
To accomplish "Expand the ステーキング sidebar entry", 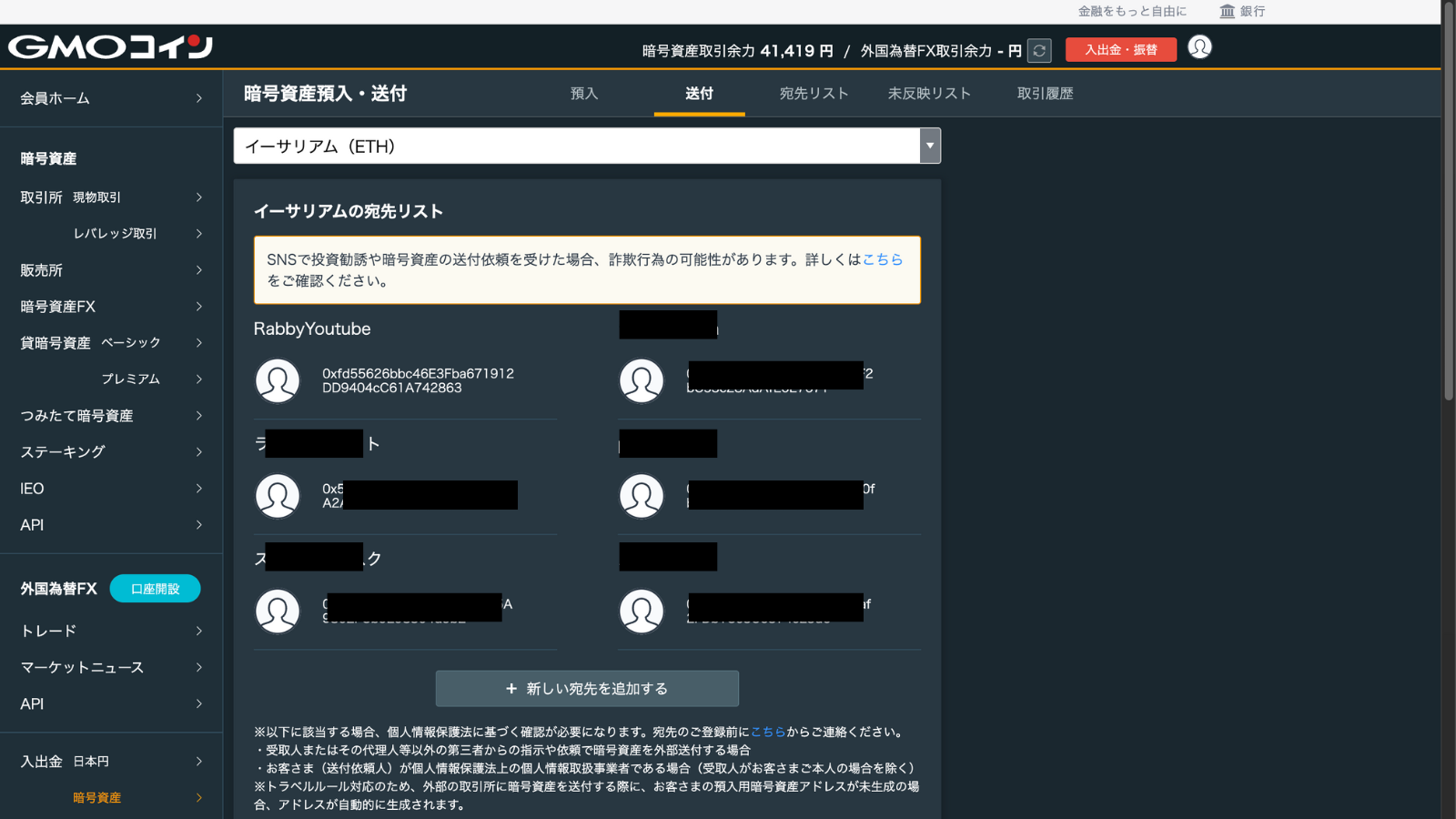I will pyautogui.click(x=111, y=452).
